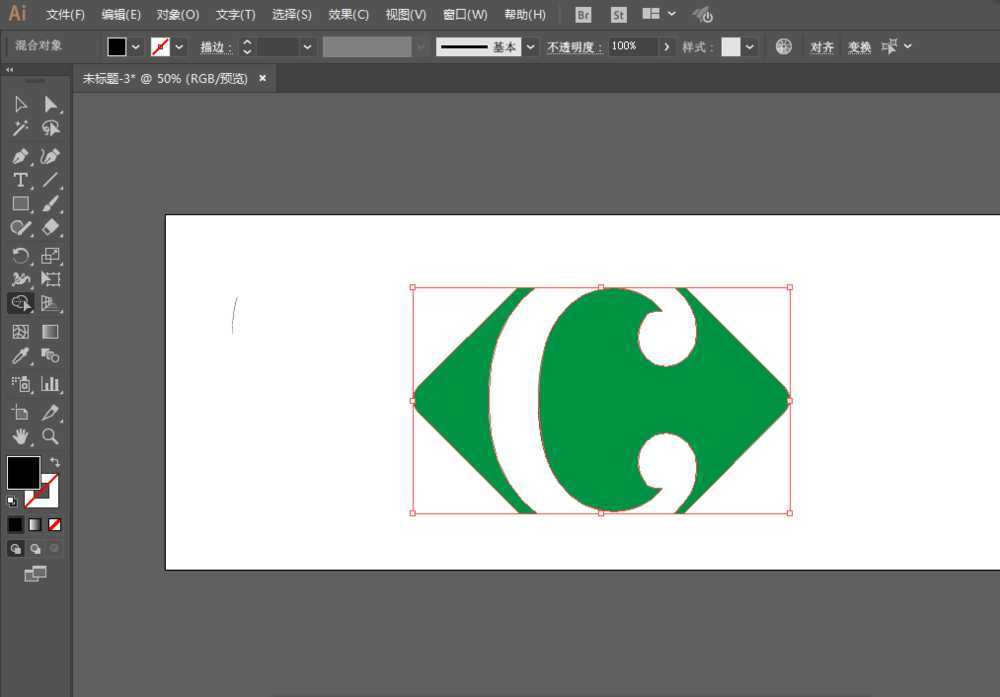Click the 对齐 button in options bar
The height and width of the screenshot is (697, 1000).
pyautogui.click(x=822, y=46)
